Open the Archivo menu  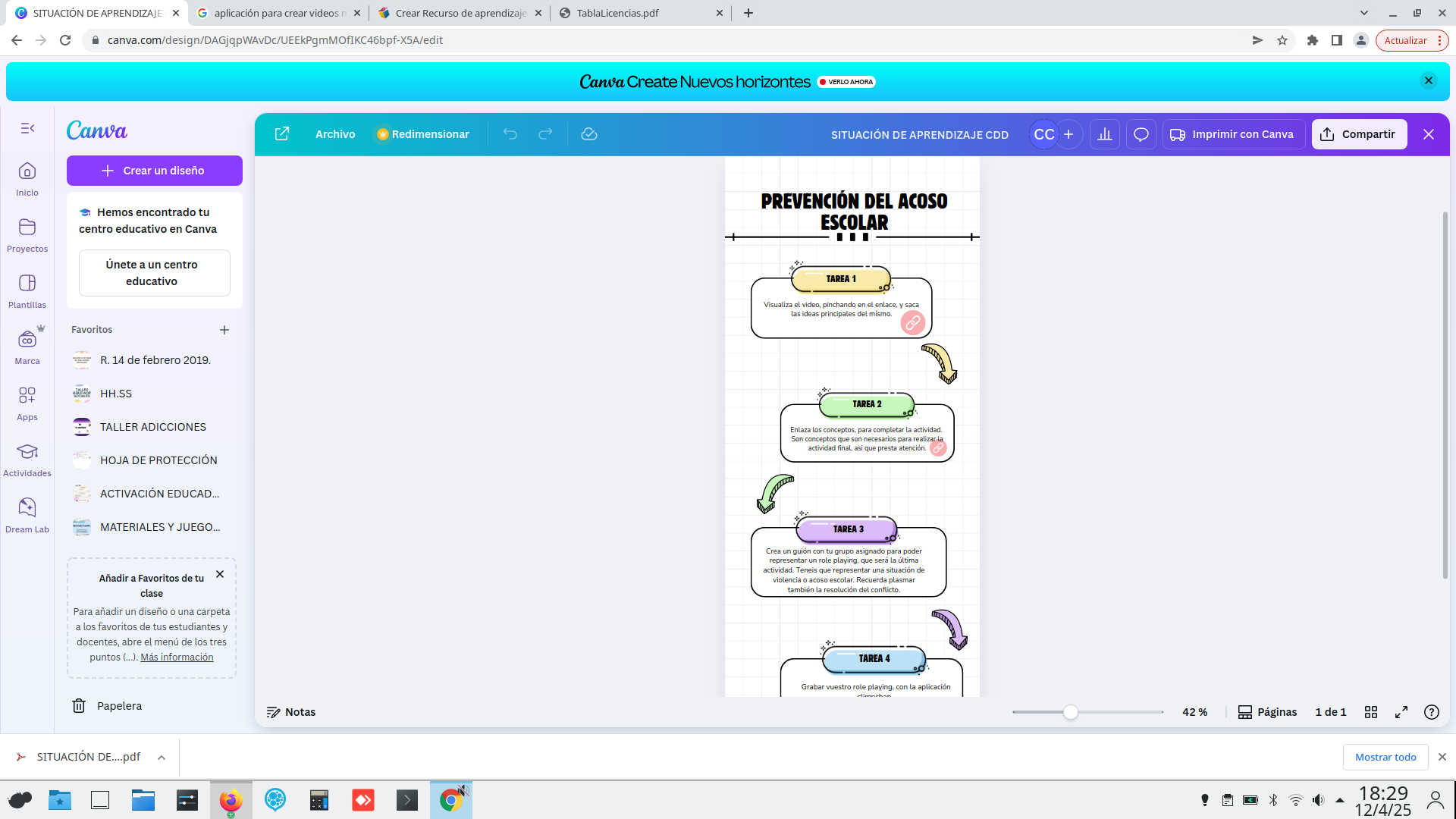334,133
